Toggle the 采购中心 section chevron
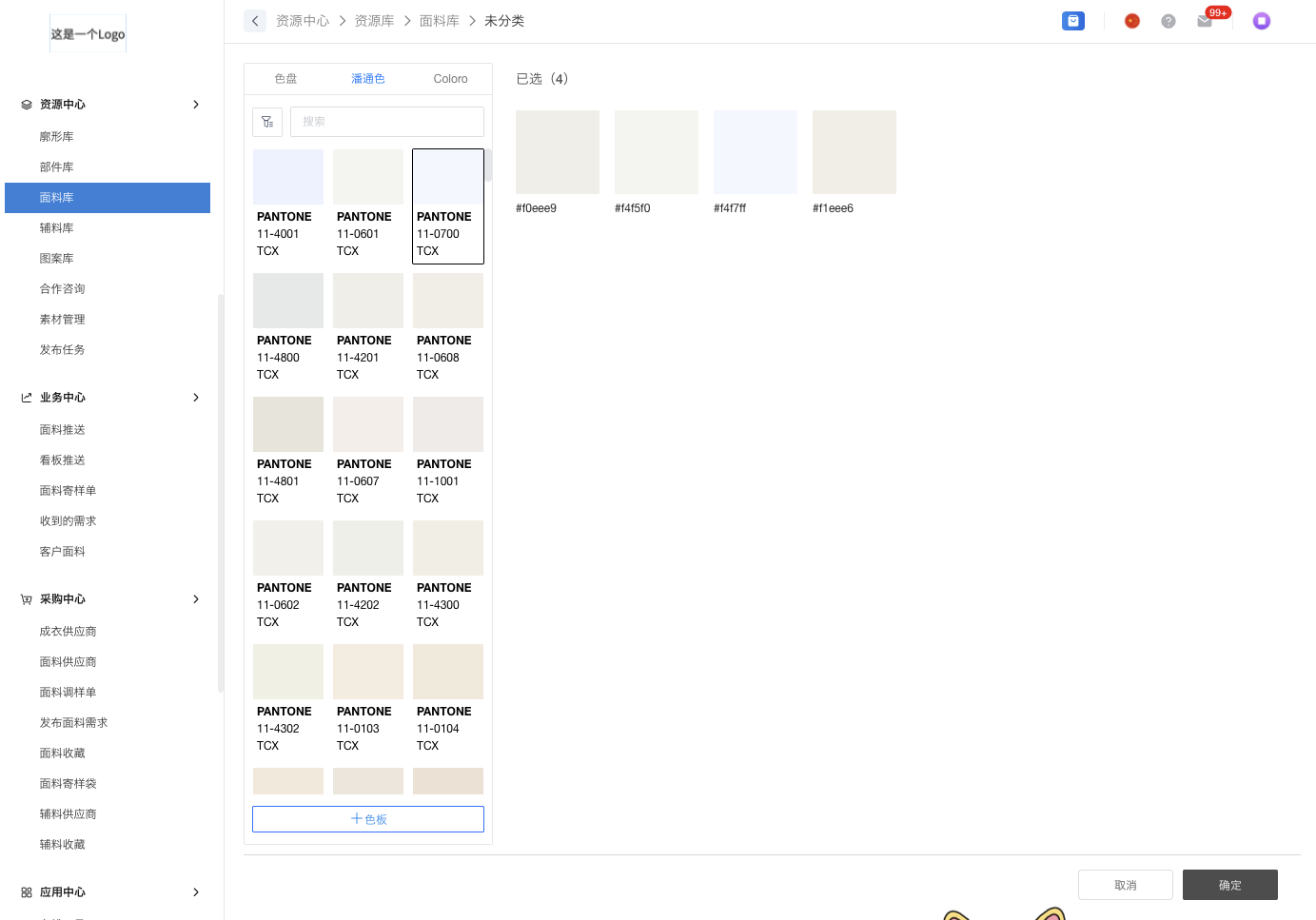 (x=196, y=599)
